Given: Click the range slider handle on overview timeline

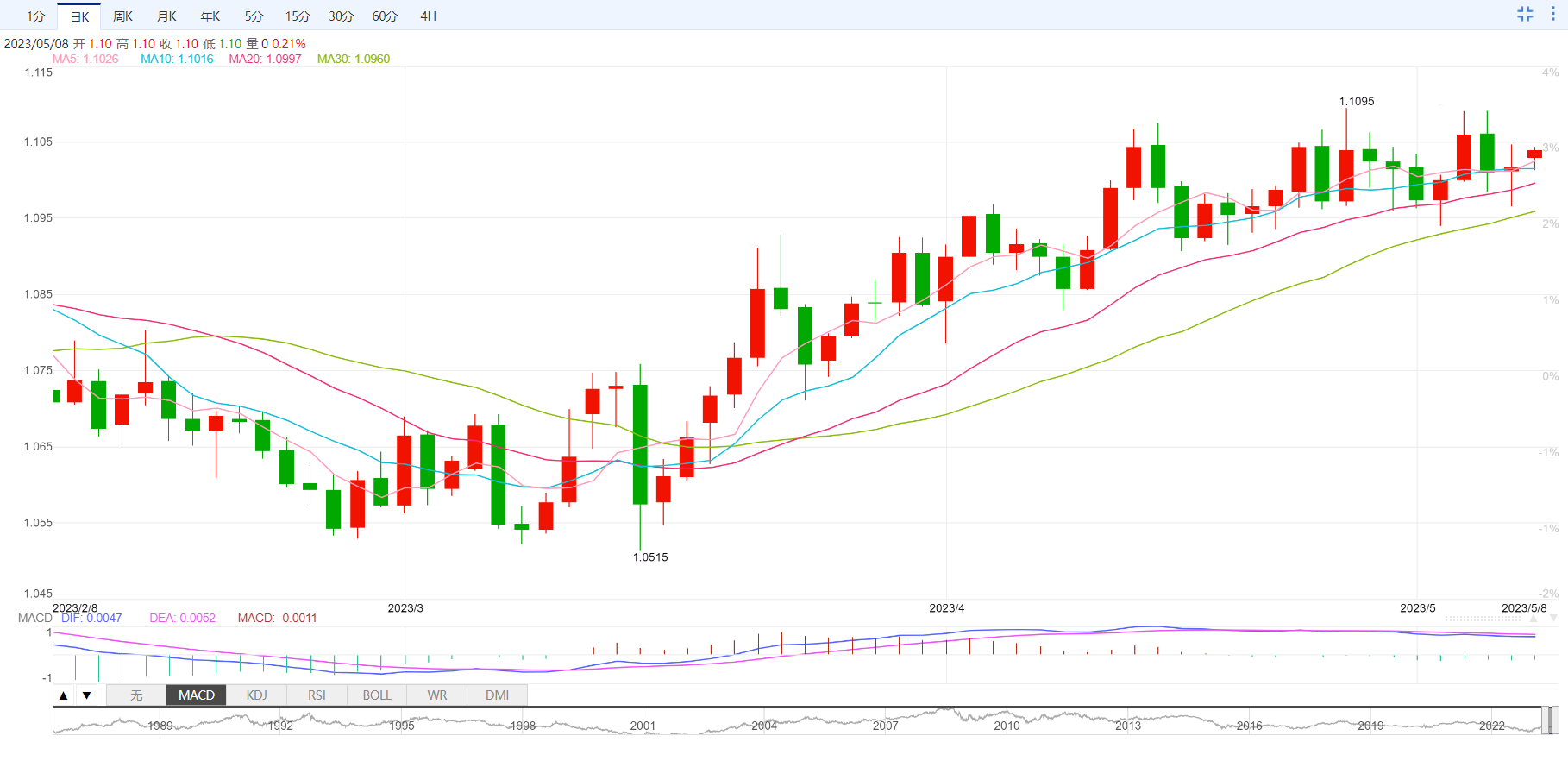Looking at the screenshot, I should (1550, 720).
